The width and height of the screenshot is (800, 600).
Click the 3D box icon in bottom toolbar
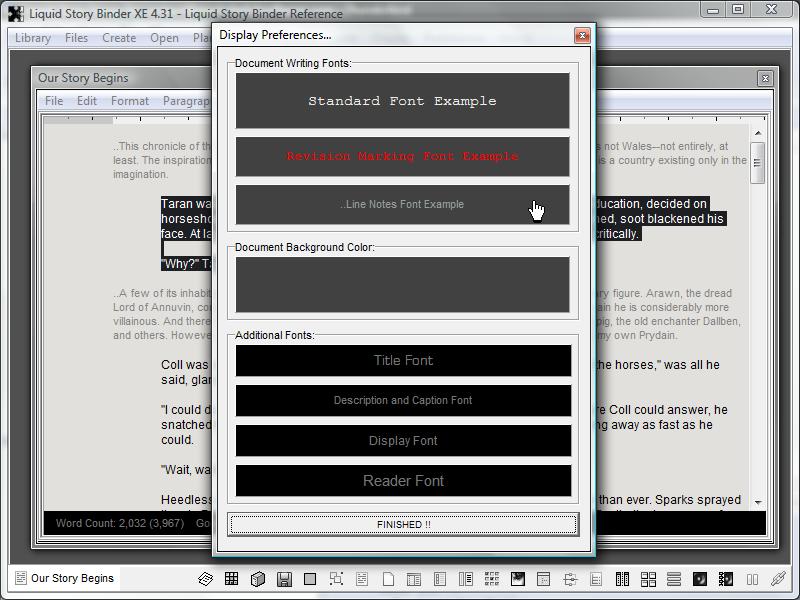tap(257, 579)
